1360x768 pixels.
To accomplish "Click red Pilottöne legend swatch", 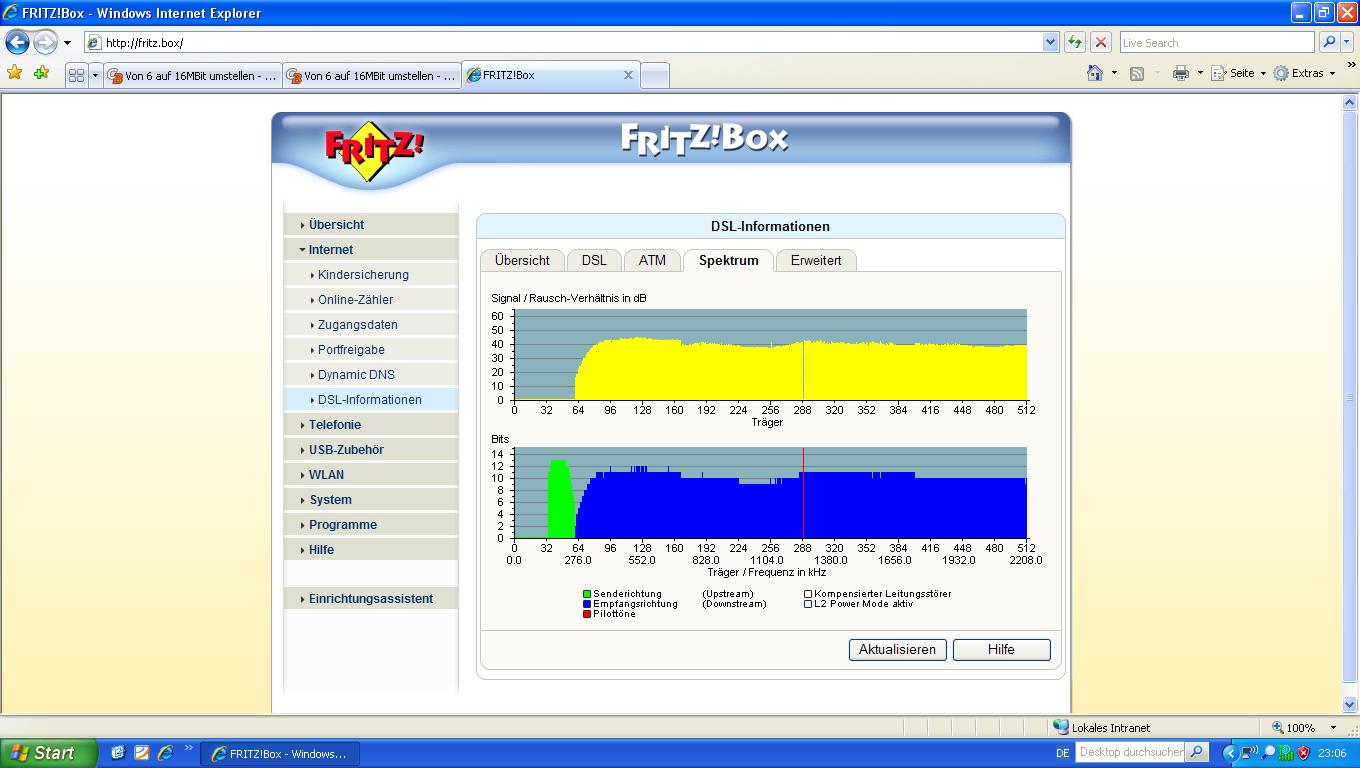I will (x=587, y=614).
